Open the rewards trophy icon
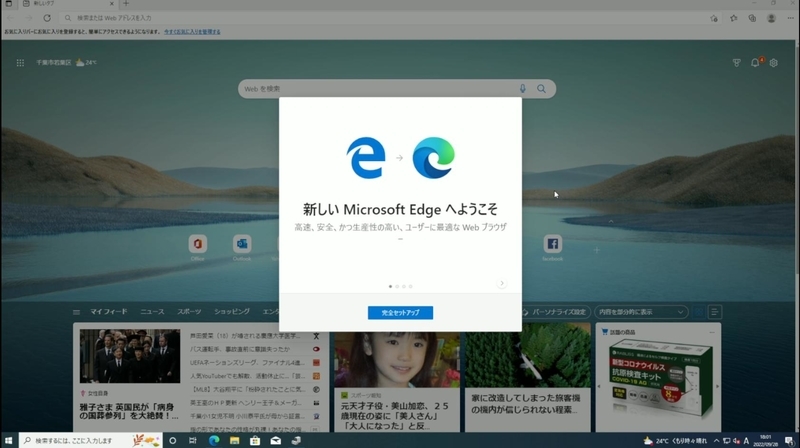The image size is (800, 448). click(x=736, y=63)
